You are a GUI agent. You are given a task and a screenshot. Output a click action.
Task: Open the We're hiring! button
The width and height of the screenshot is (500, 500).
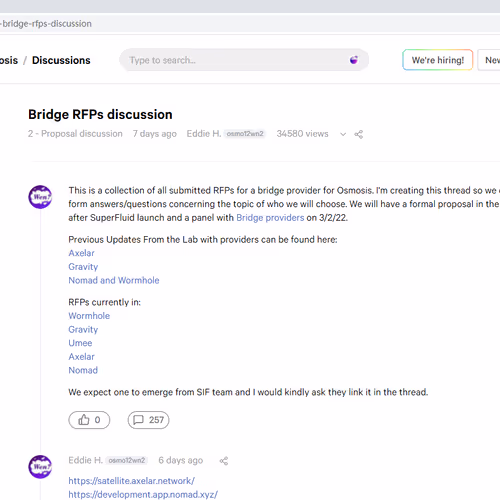point(438,60)
